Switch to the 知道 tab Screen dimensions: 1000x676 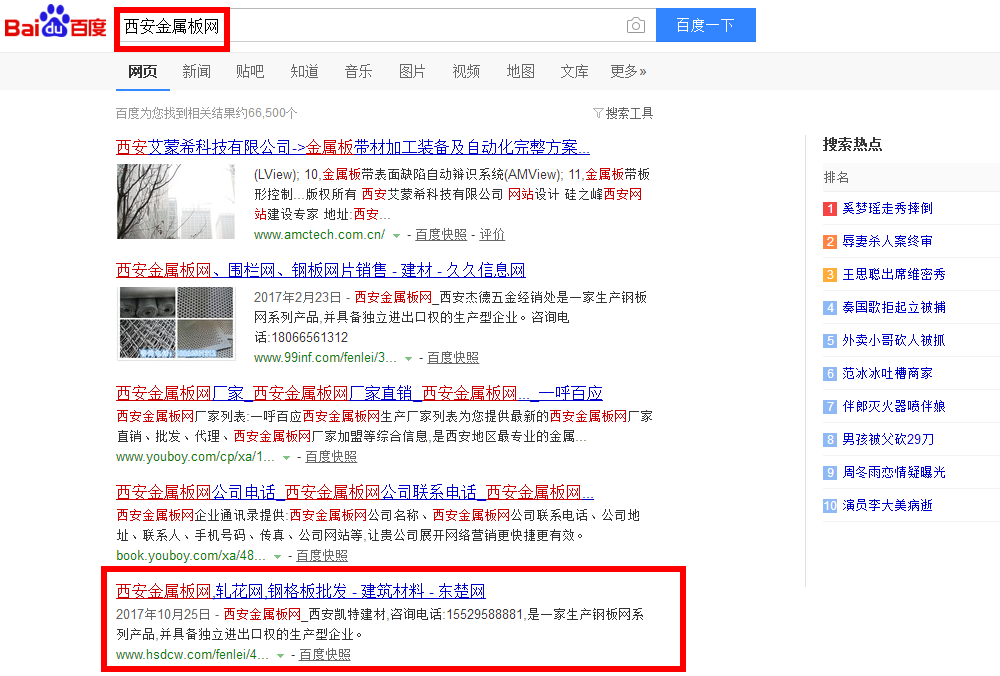[x=304, y=71]
